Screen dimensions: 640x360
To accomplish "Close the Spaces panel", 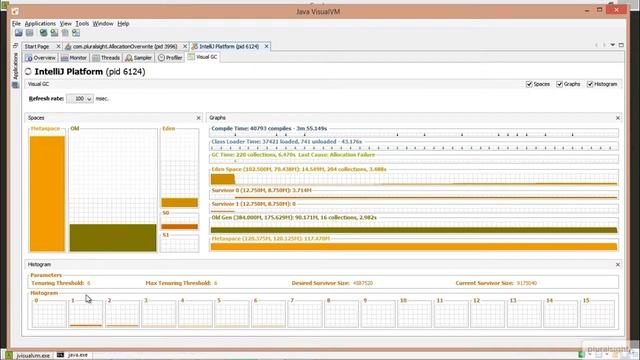I will 199,118.
